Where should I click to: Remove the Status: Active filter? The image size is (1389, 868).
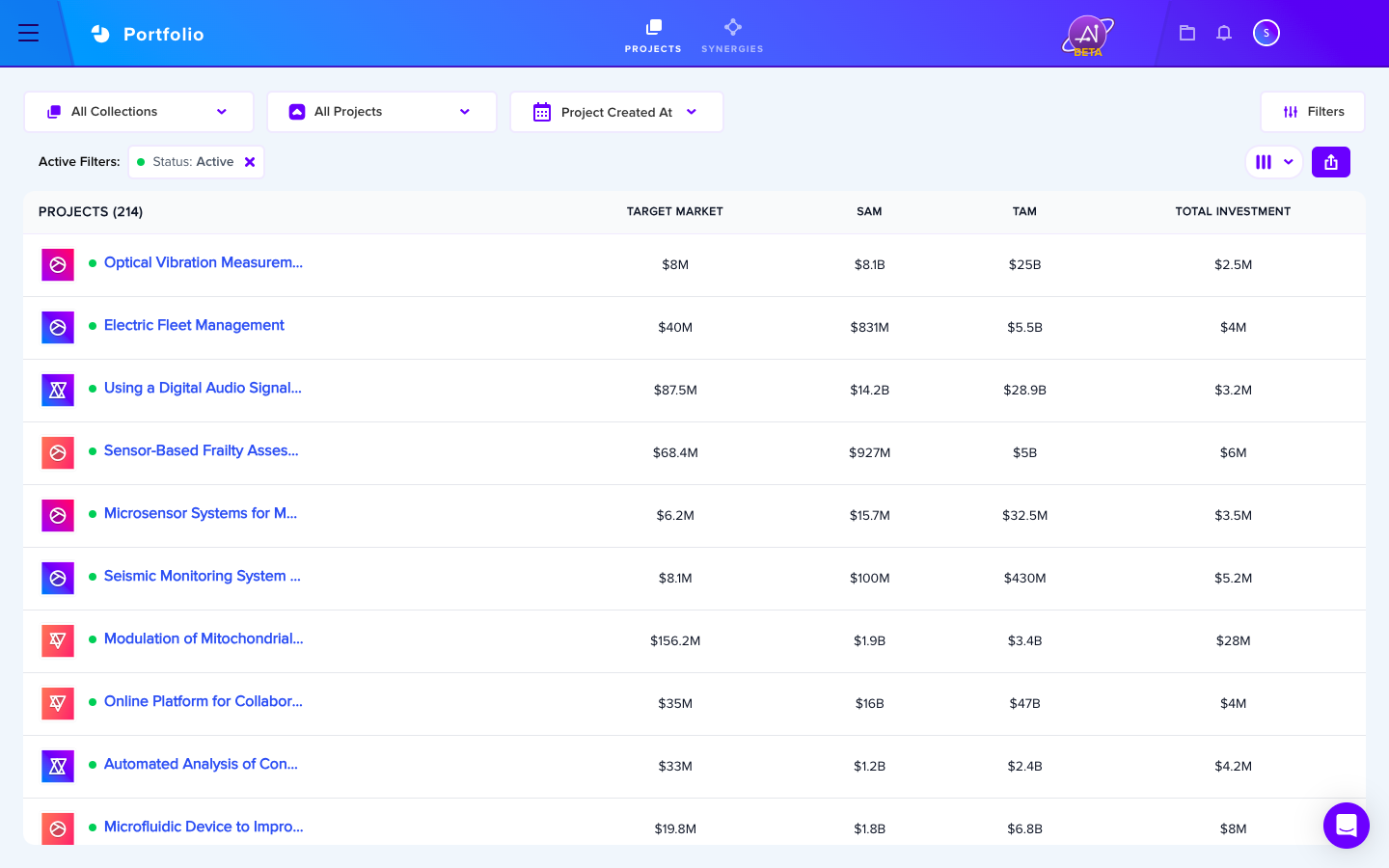point(250,162)
